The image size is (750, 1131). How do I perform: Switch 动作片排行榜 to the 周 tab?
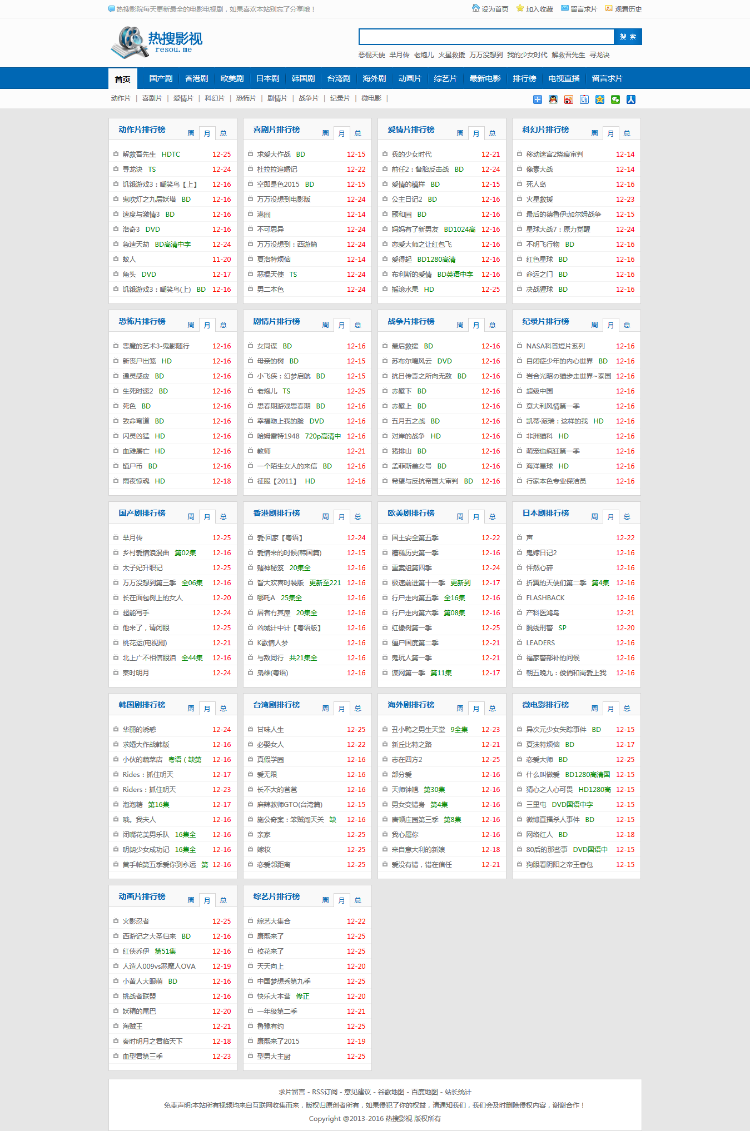pyautogui.click(x=191, y=133)
